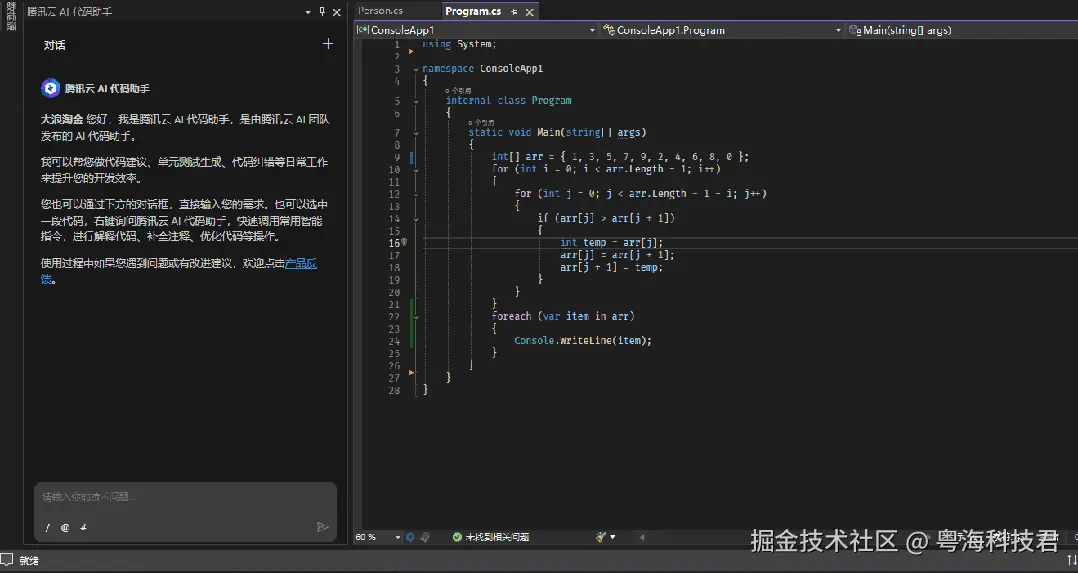This screenshot has height=573, width=1078.
Task: Open the 60 % zoom level dropdown
Action: pyautogui.click(x=397, y=537)
